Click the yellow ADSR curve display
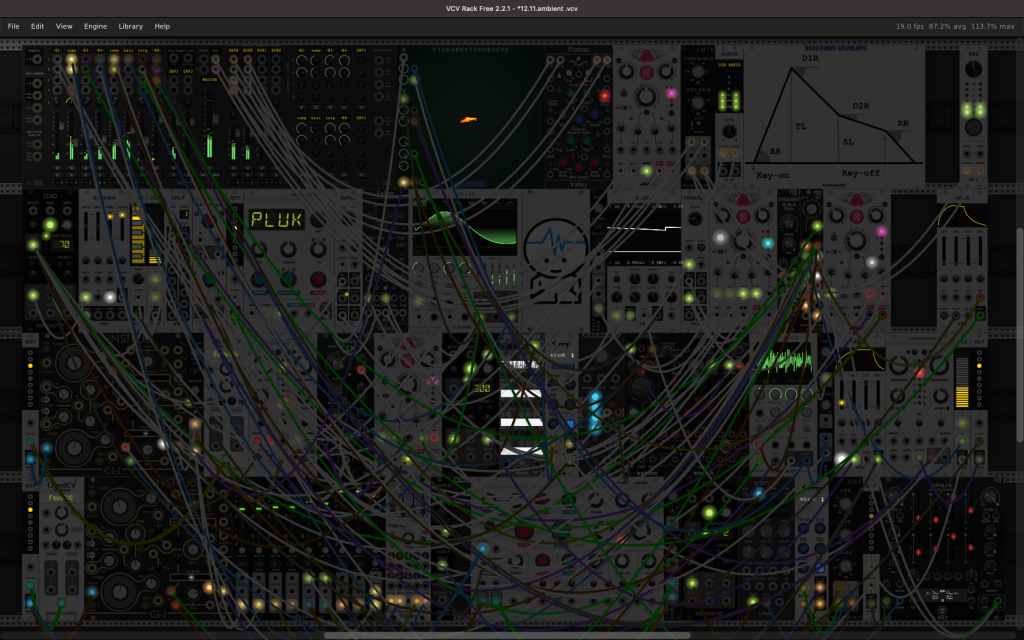 pyautogui.click(x=962, y=216)
